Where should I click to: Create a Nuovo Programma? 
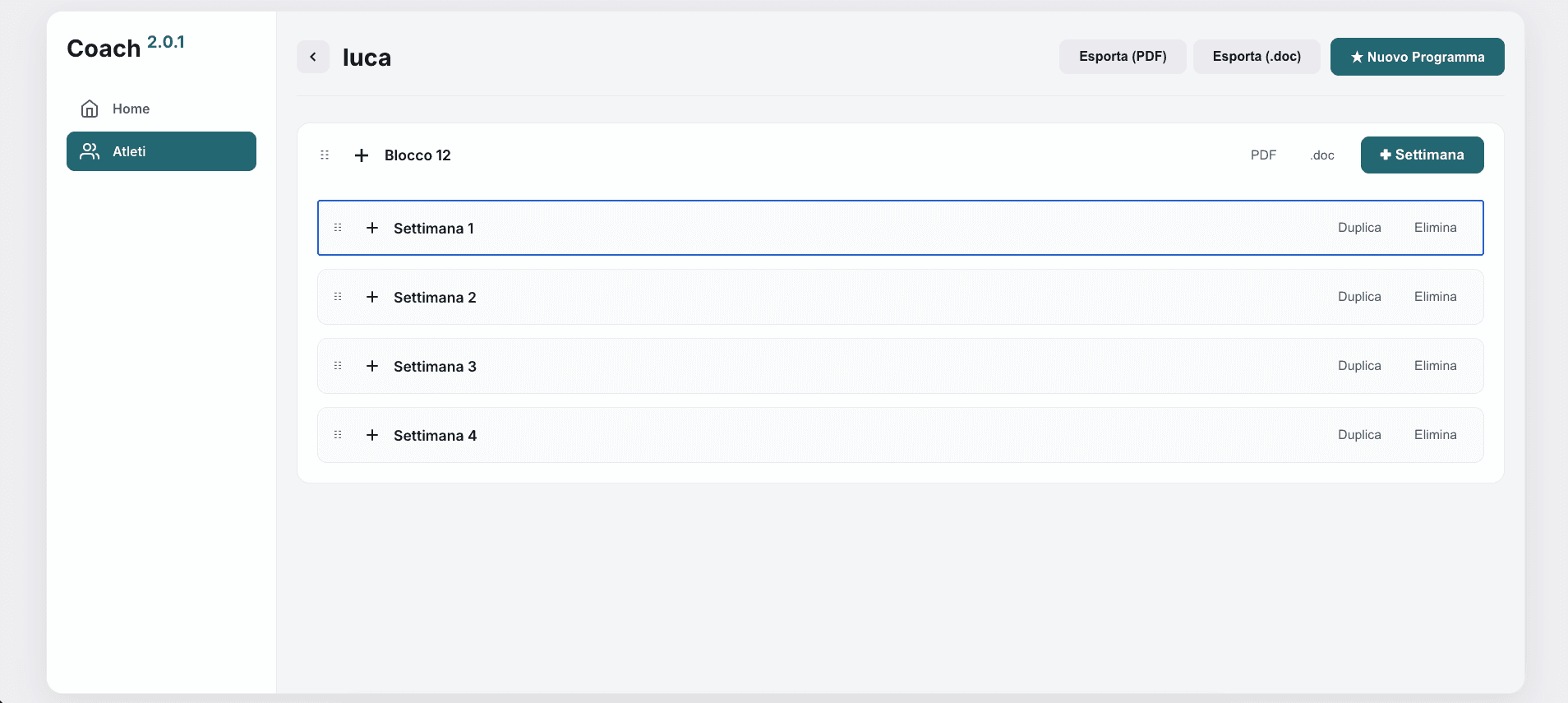(1418, 57)
